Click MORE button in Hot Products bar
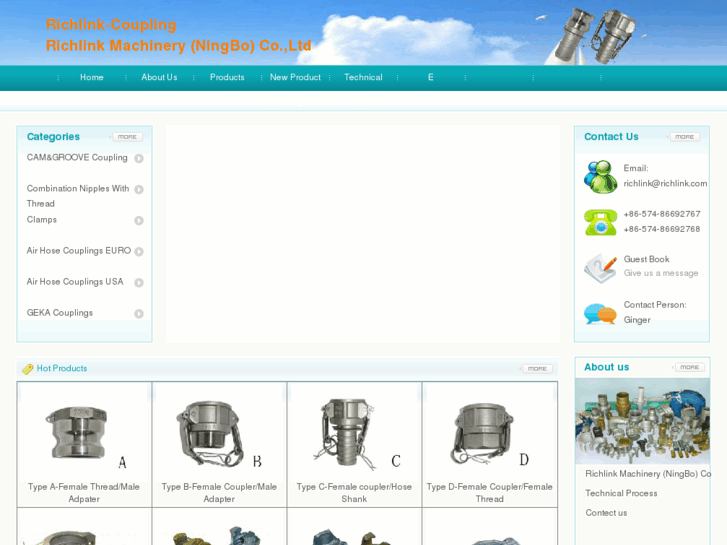Image resolution: width=727 pixels, height=545 pixels. 537,369
